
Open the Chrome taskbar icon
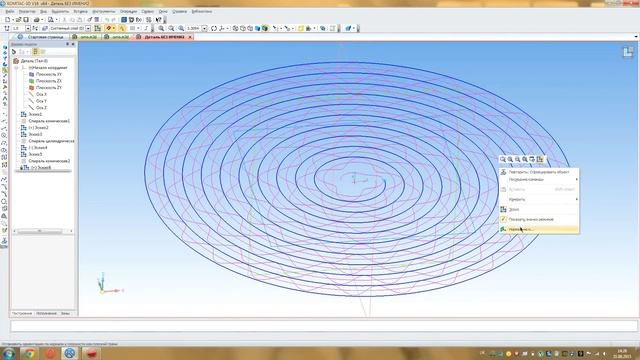pos(29,353)
